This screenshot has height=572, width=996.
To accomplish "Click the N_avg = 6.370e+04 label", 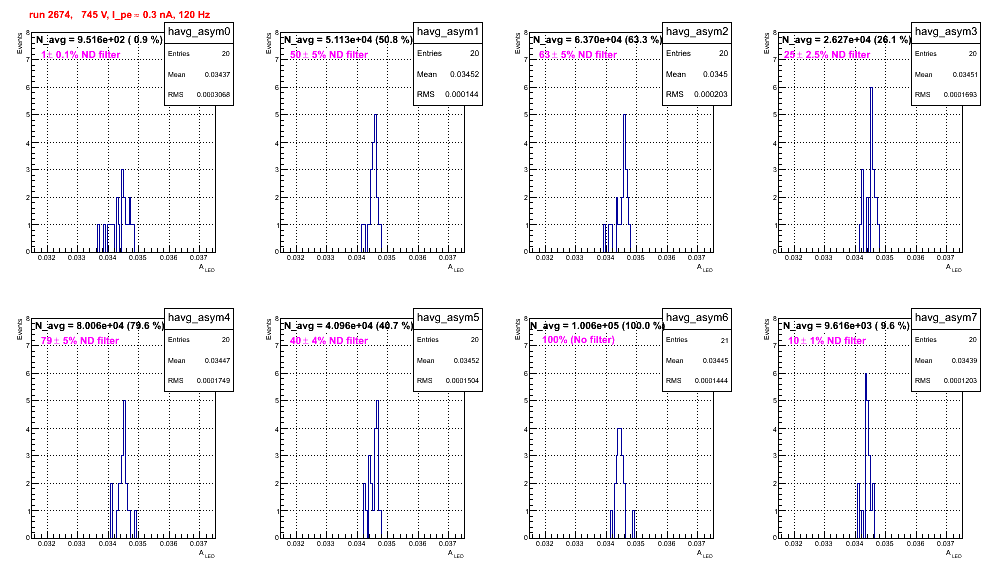I will coord(597,40).
